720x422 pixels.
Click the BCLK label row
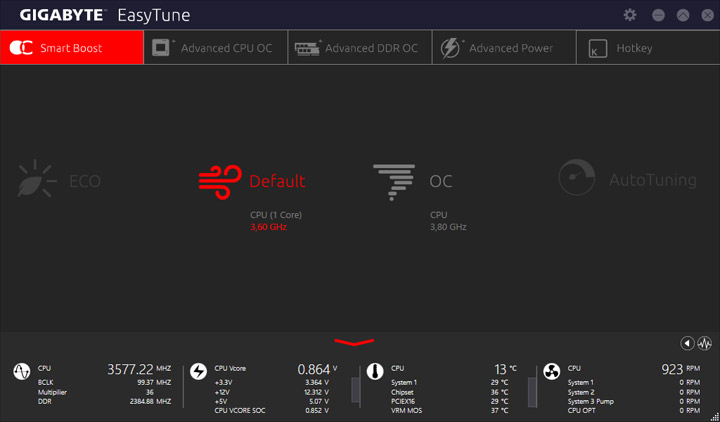(104, 383)
